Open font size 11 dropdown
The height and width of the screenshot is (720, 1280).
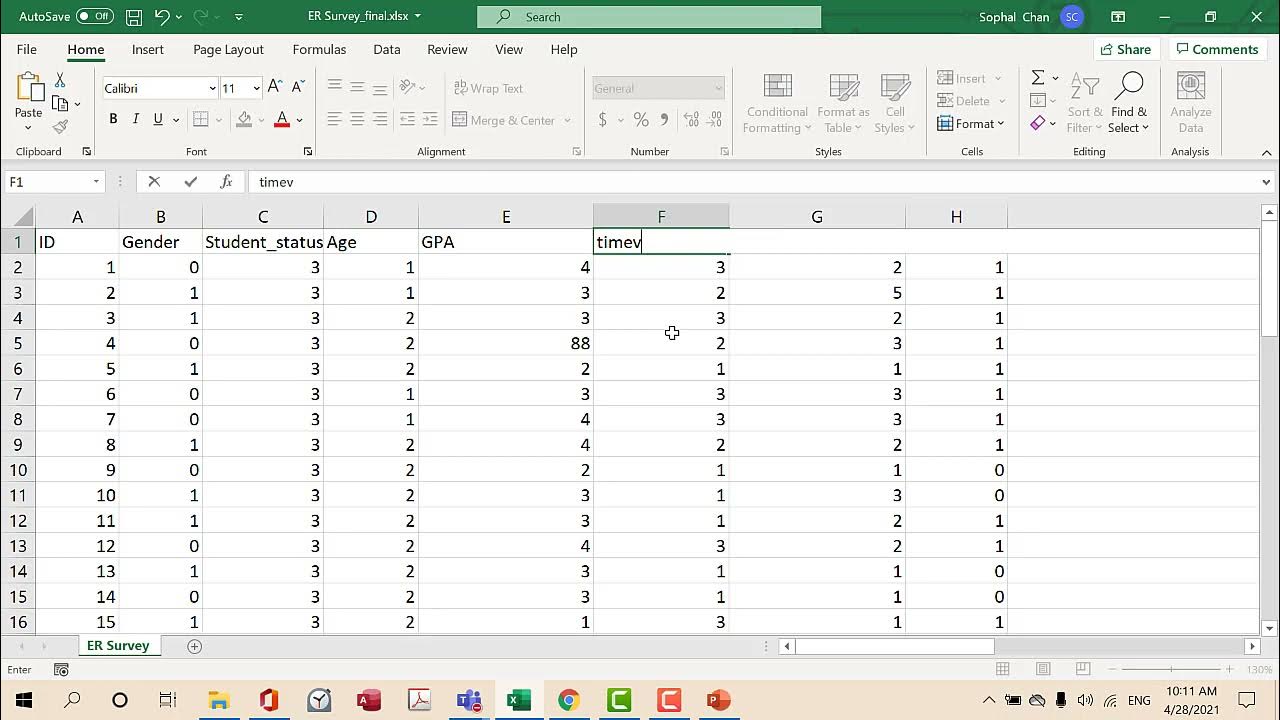click(256, 88)
